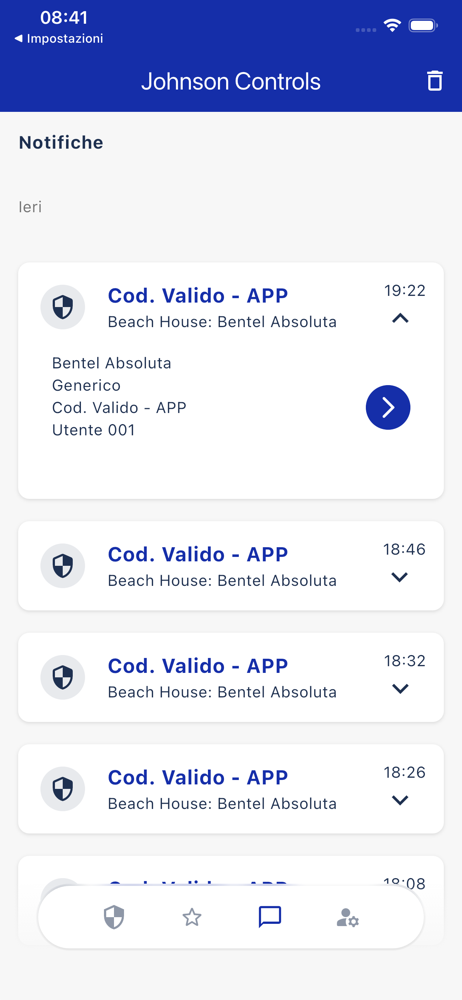Open details with the blue arrow button

click(x=388, y=408)
